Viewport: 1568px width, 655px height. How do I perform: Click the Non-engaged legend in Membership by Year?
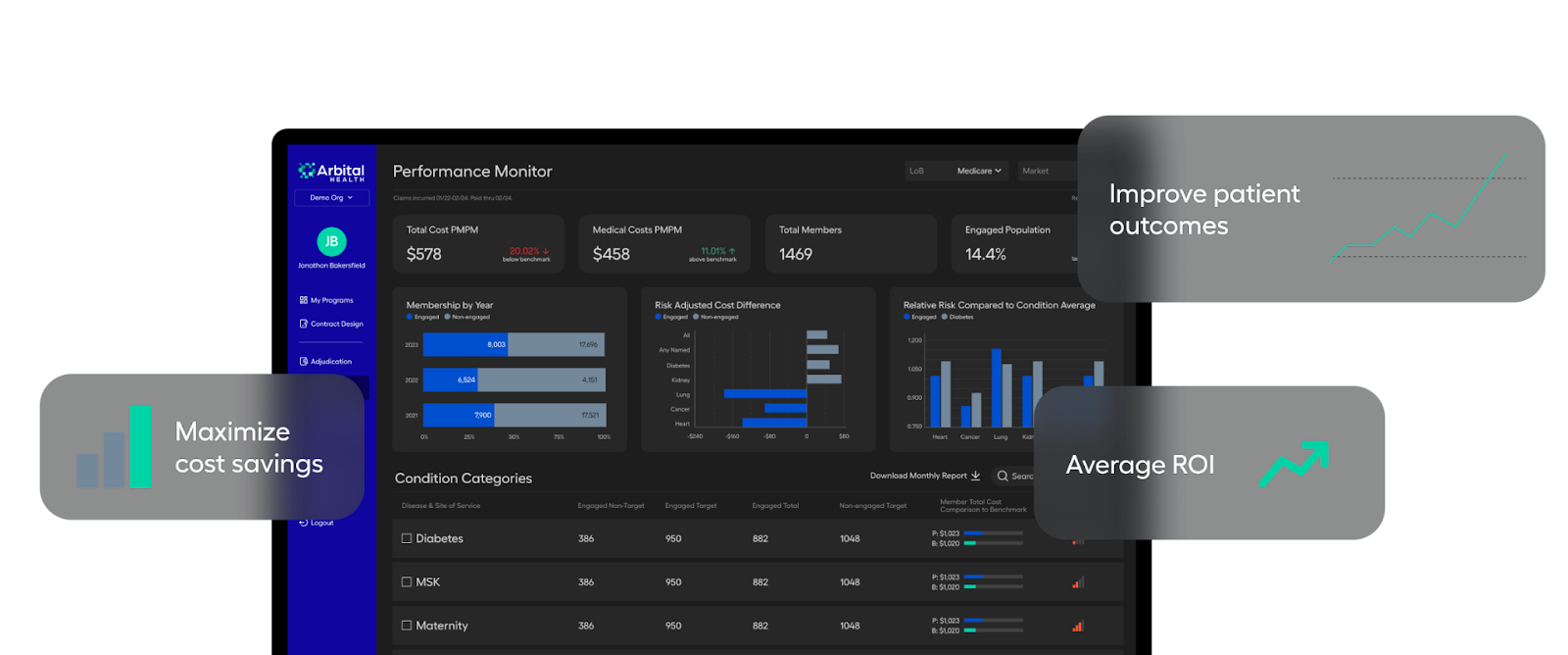point(467,317)
